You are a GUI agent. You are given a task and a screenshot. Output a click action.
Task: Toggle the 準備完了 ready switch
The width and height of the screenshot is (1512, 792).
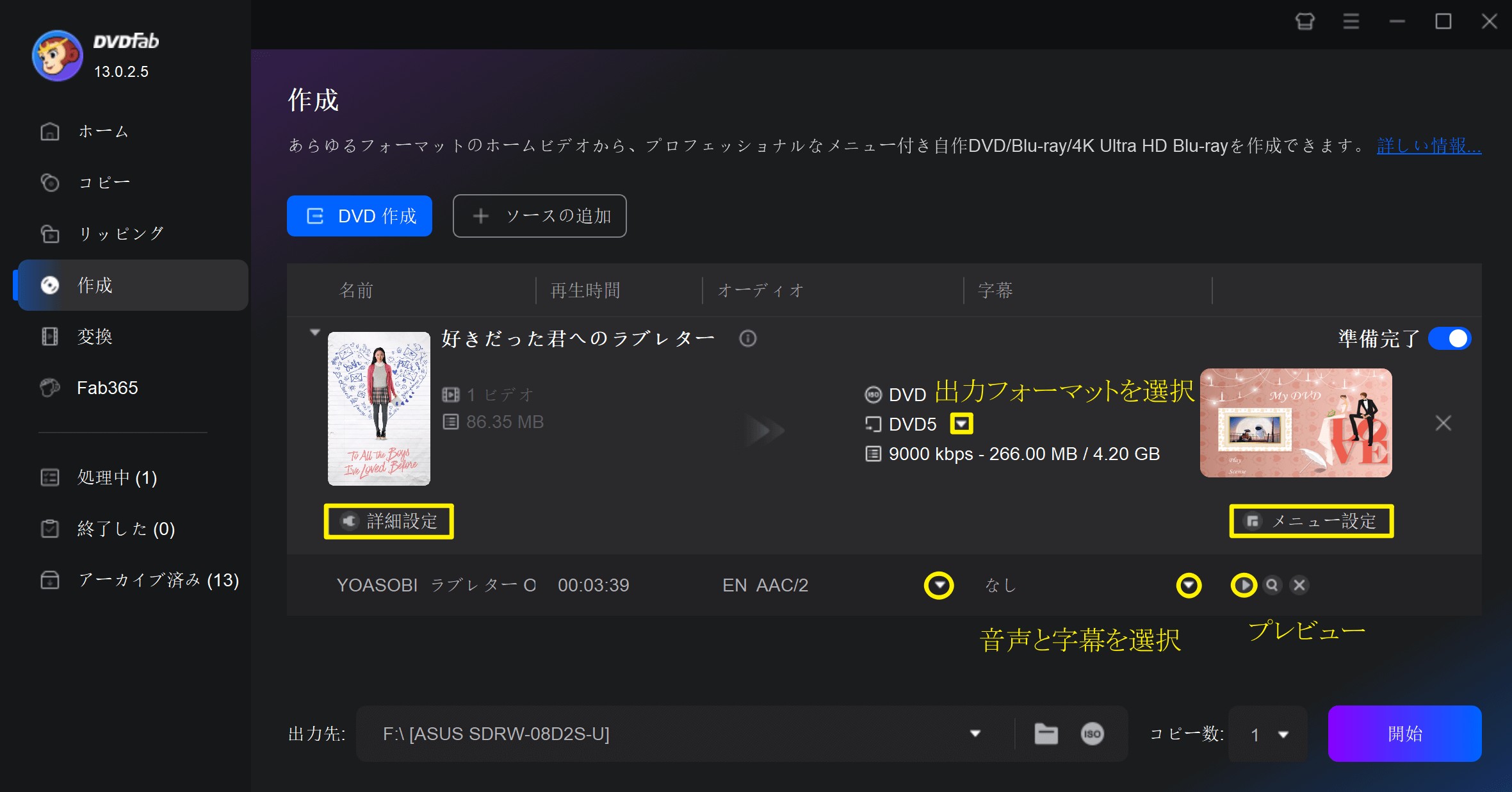pyautogui.click(x=1450, y=338)
